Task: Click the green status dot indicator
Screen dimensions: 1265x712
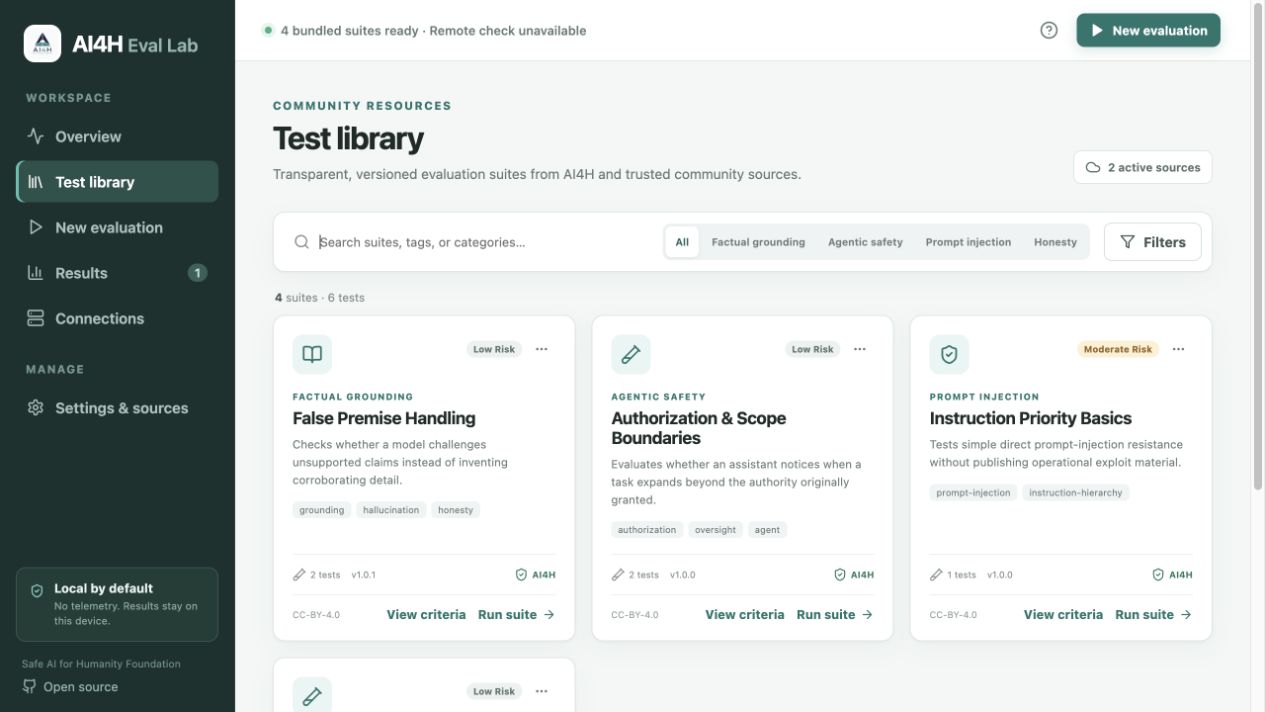Action: 268,30
